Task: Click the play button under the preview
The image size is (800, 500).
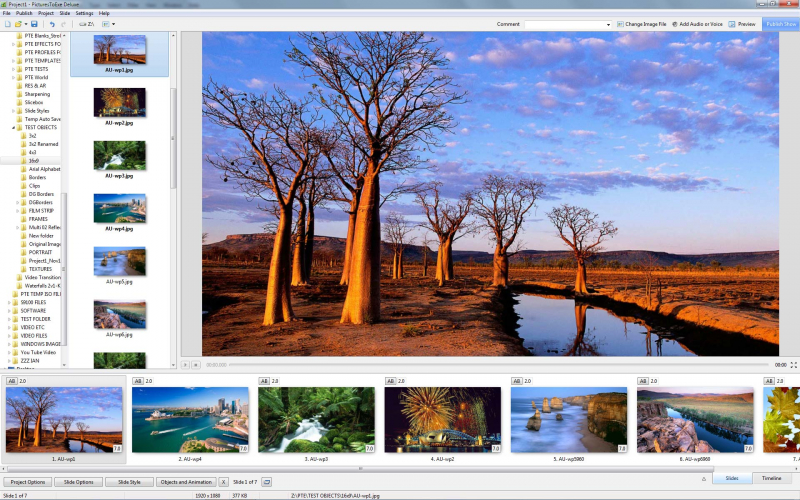Action: point(185,365)
